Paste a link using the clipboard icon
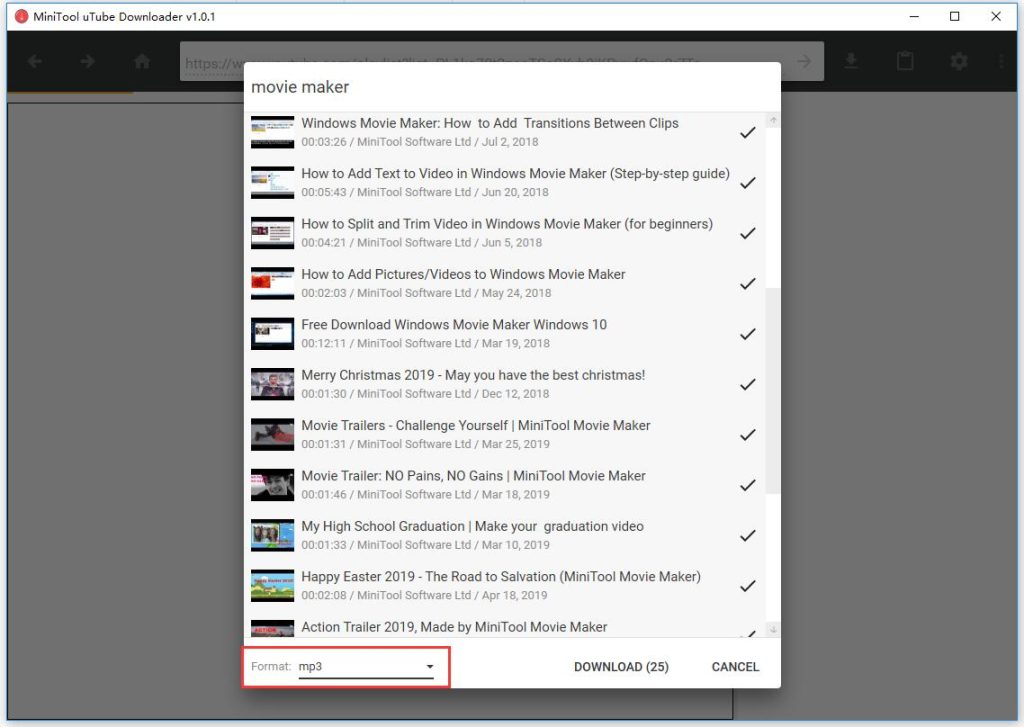The height and width of the screenshot is (727, 1024). coord(905,61)
